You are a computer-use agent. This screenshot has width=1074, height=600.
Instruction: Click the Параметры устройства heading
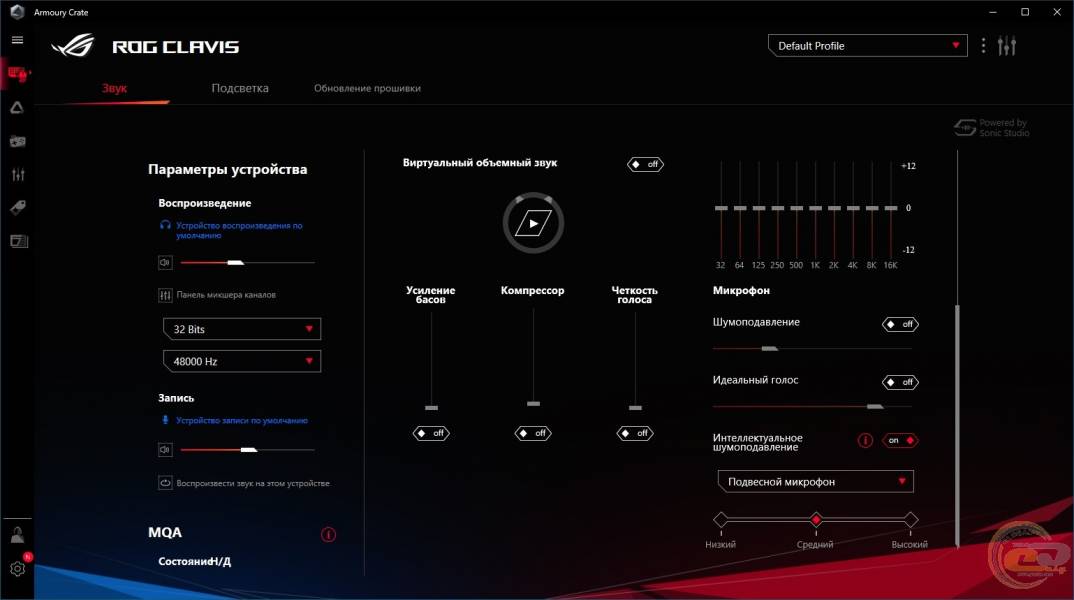pyautogui.click(x=227, y=169)
